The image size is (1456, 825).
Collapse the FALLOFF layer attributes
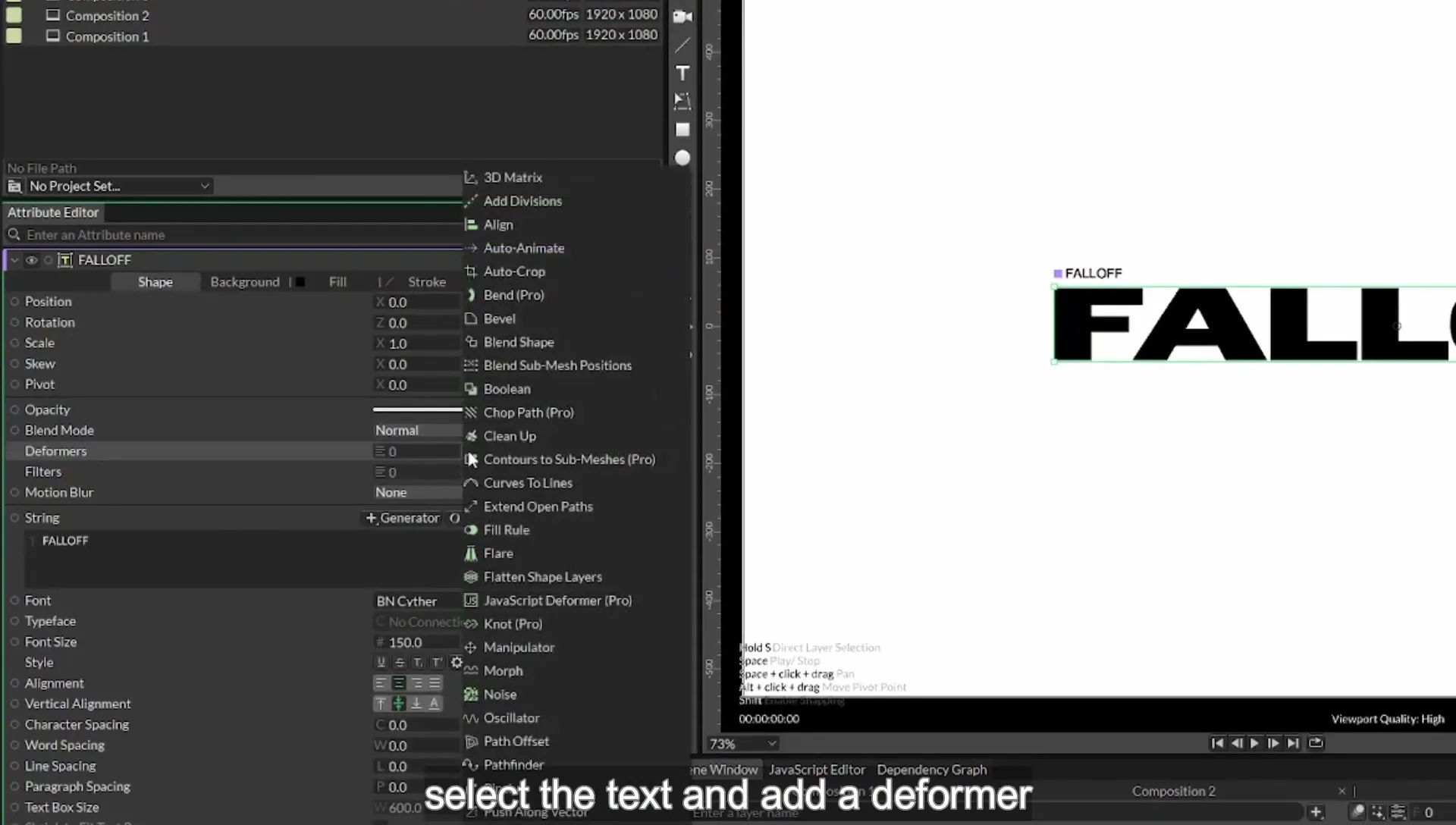pyautogui.click(x=14, y=260)
